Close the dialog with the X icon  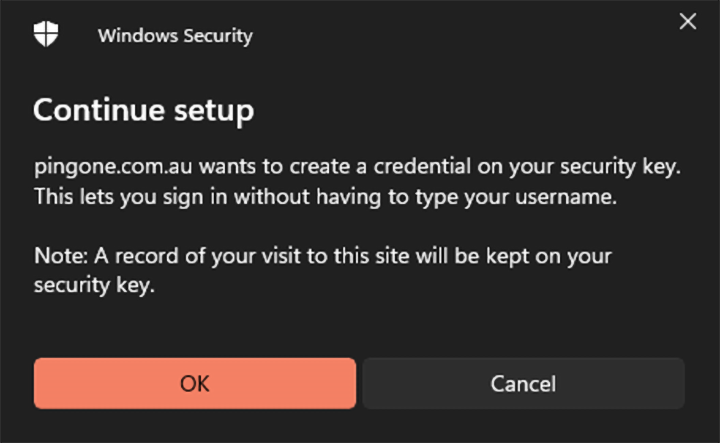(x=688, y=22)
